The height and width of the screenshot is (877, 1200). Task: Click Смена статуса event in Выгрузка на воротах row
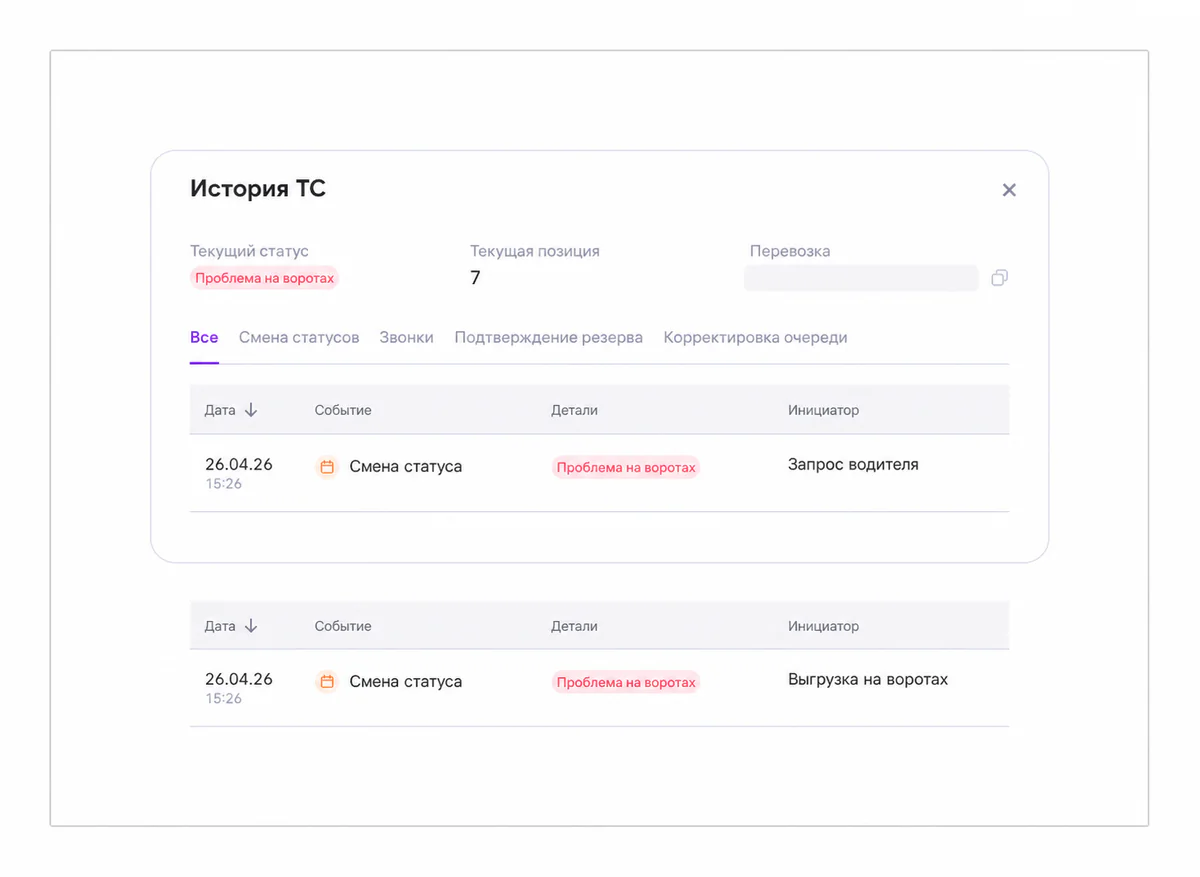click(x=405, y=682)
